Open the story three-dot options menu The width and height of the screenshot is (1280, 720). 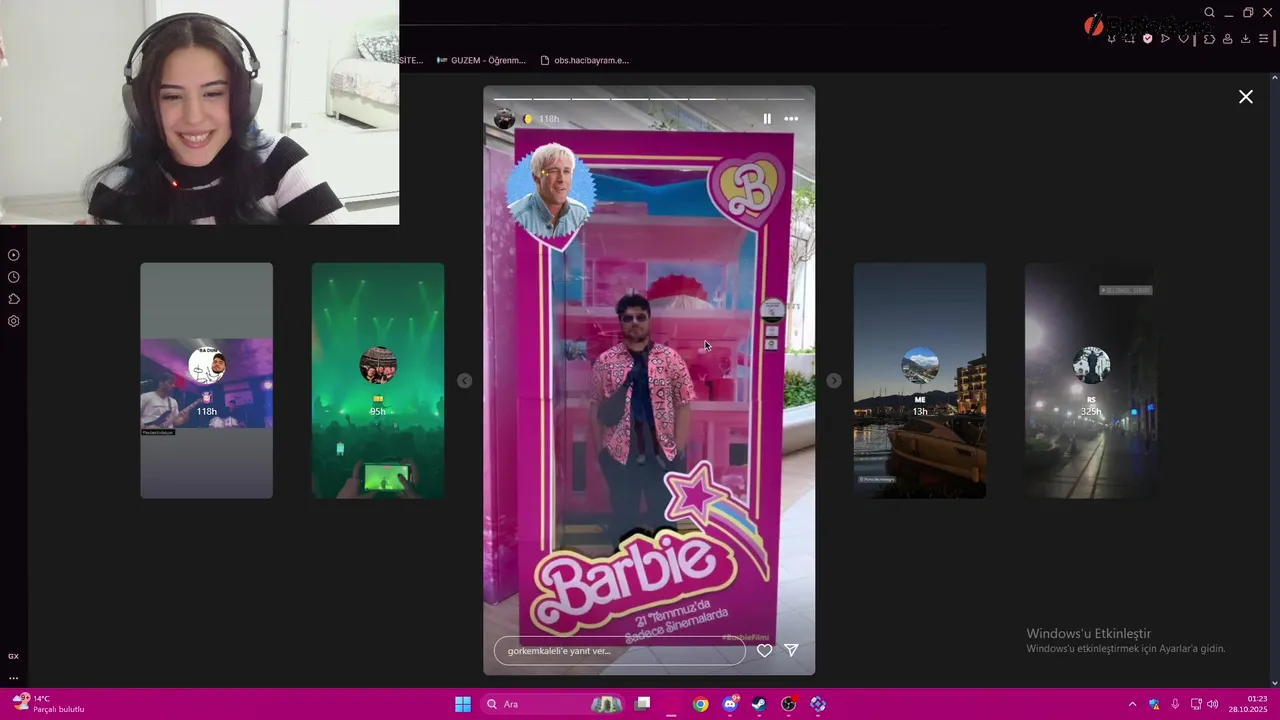tap(791, 119)
